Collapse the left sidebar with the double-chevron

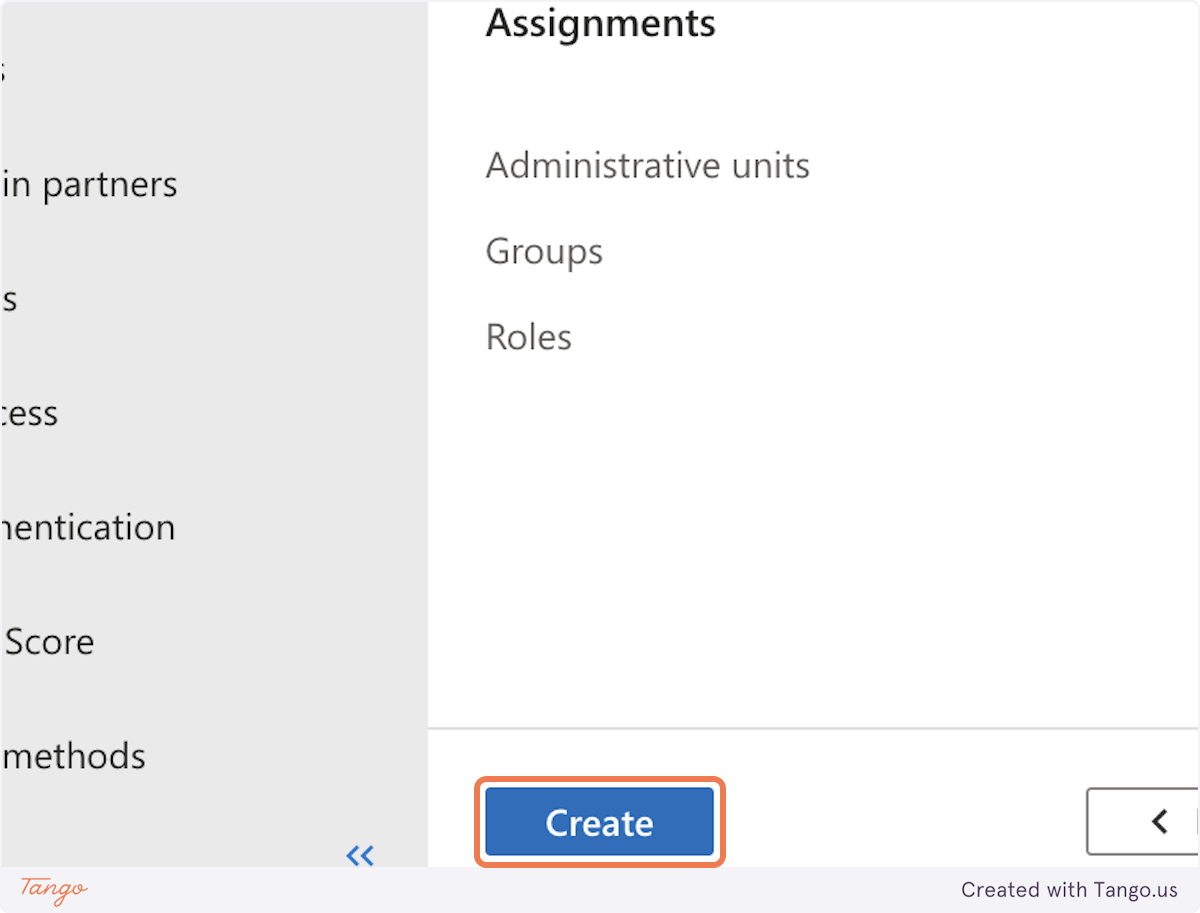(x=360, y=855)
